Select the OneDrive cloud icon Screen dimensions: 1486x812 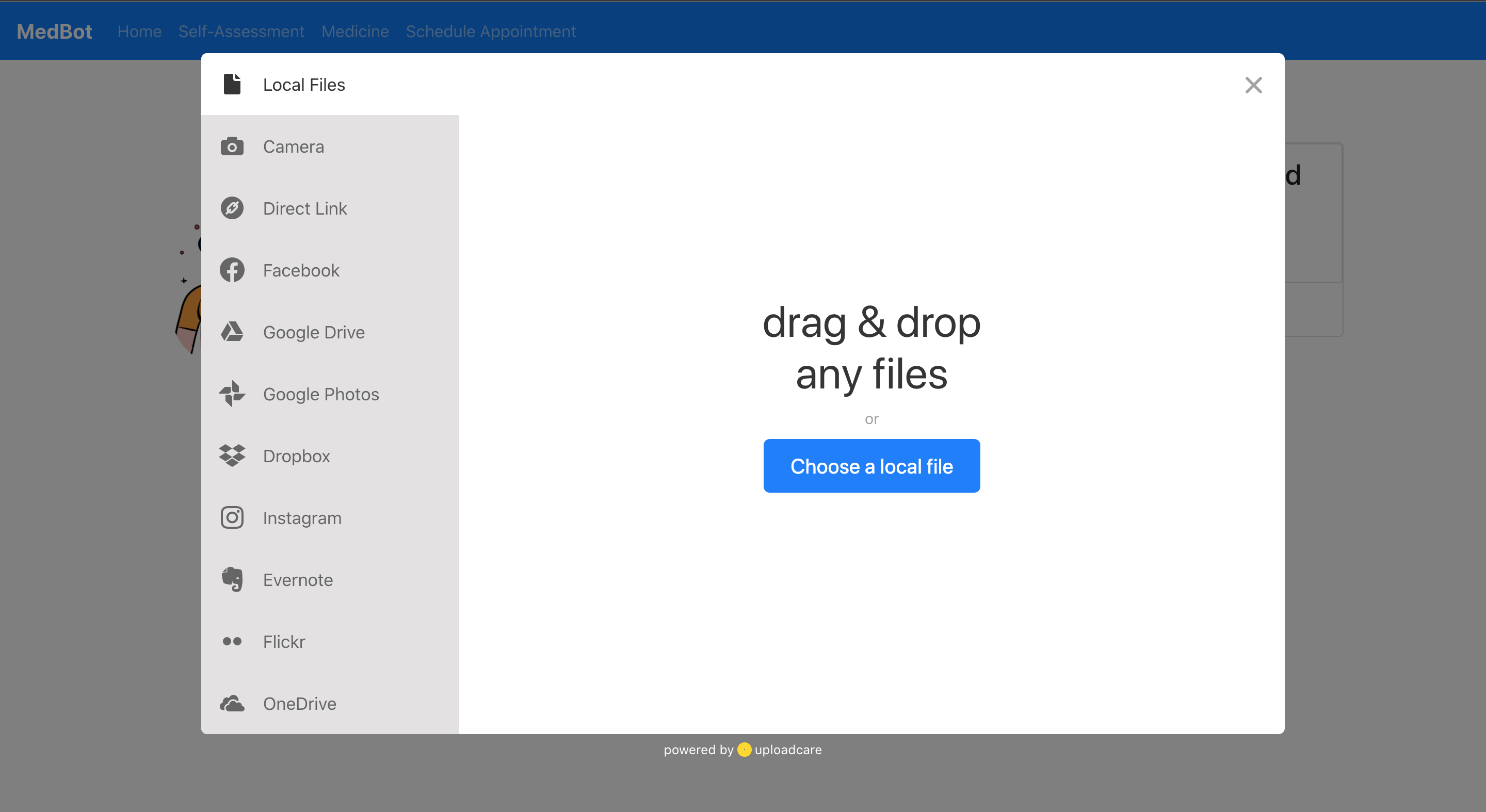[x=232, y=703]
